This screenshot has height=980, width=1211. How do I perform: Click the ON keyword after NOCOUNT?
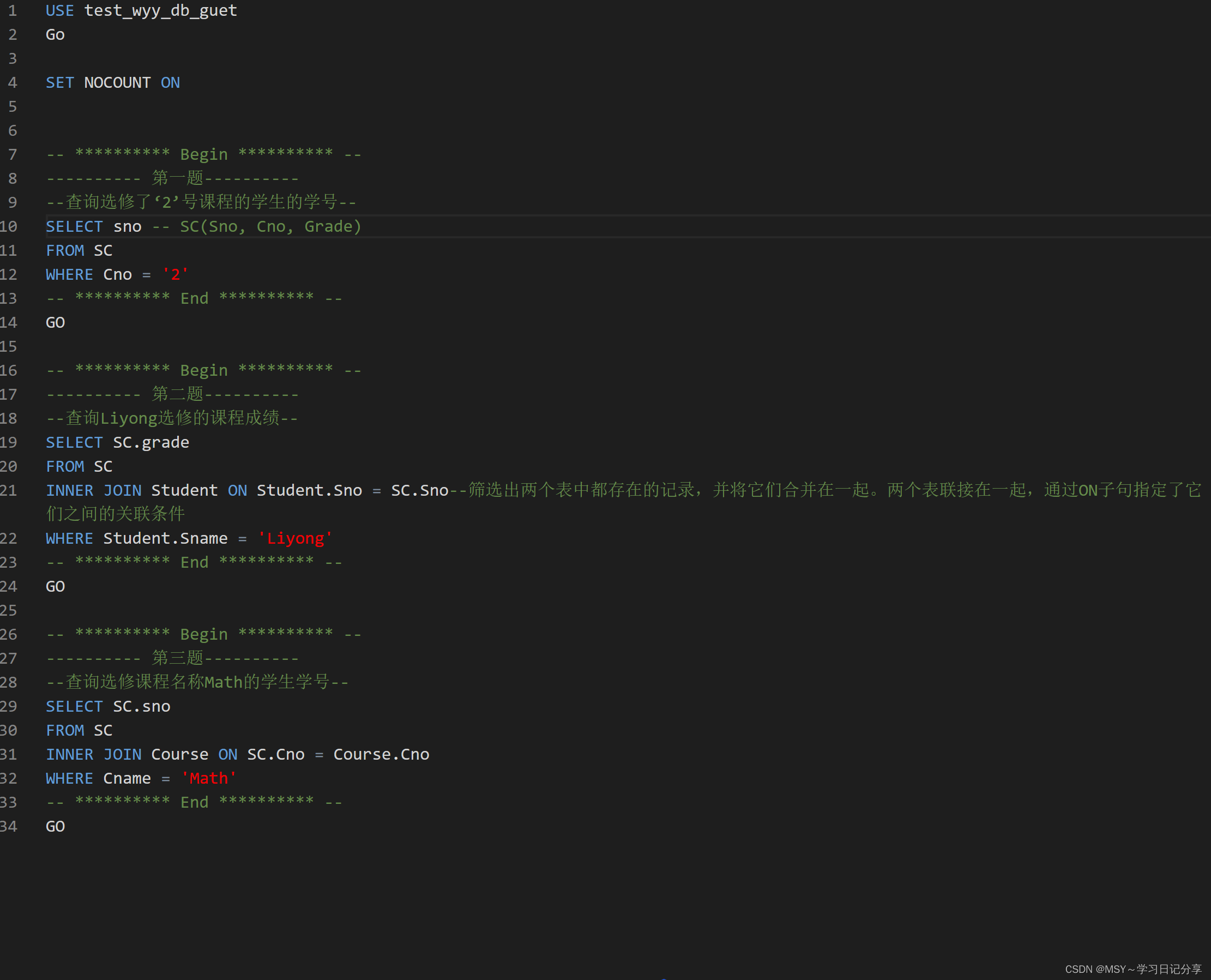pyautogui.click(x=170, y=83)
